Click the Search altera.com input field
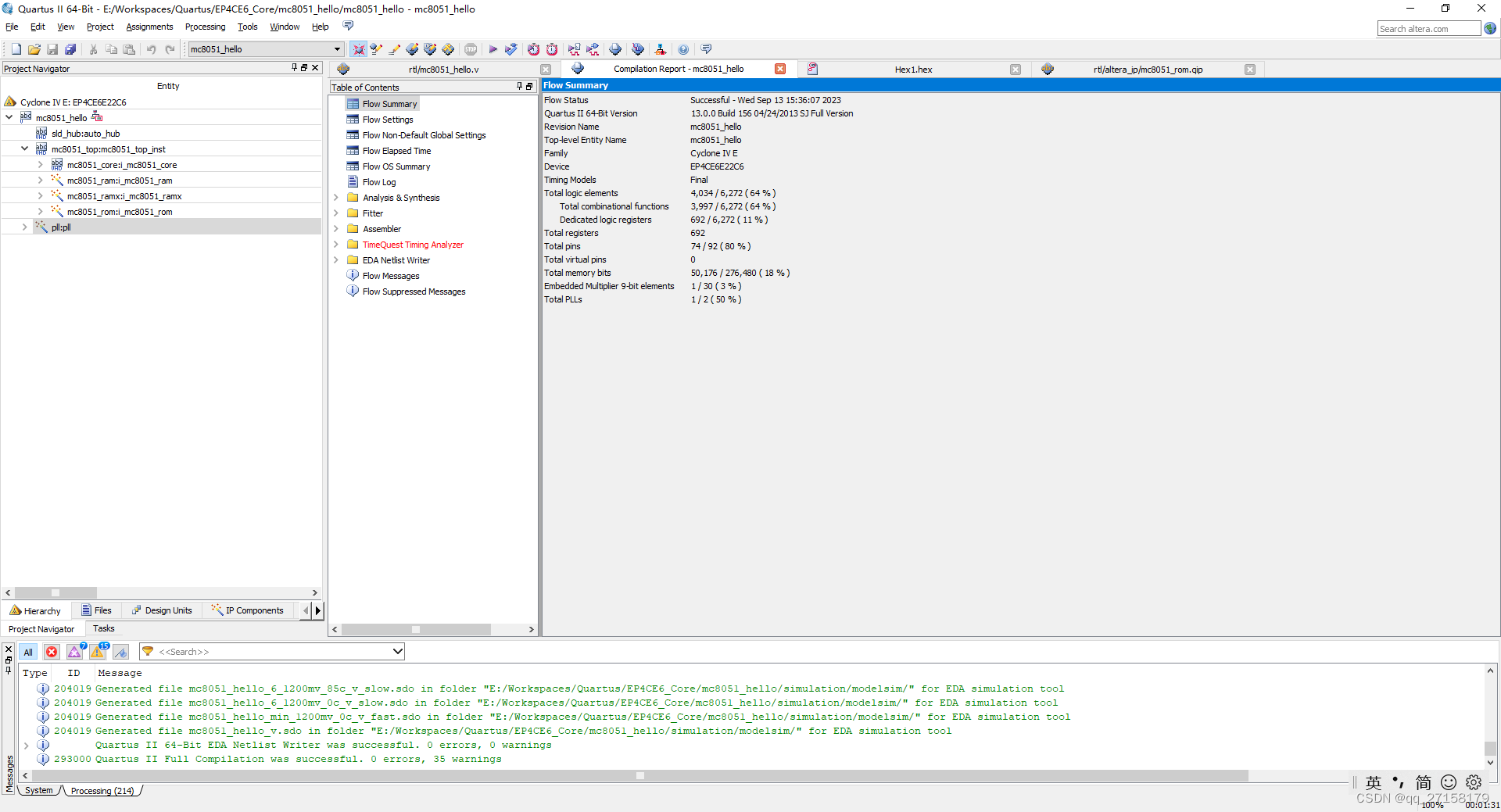 coord(1428,29)
